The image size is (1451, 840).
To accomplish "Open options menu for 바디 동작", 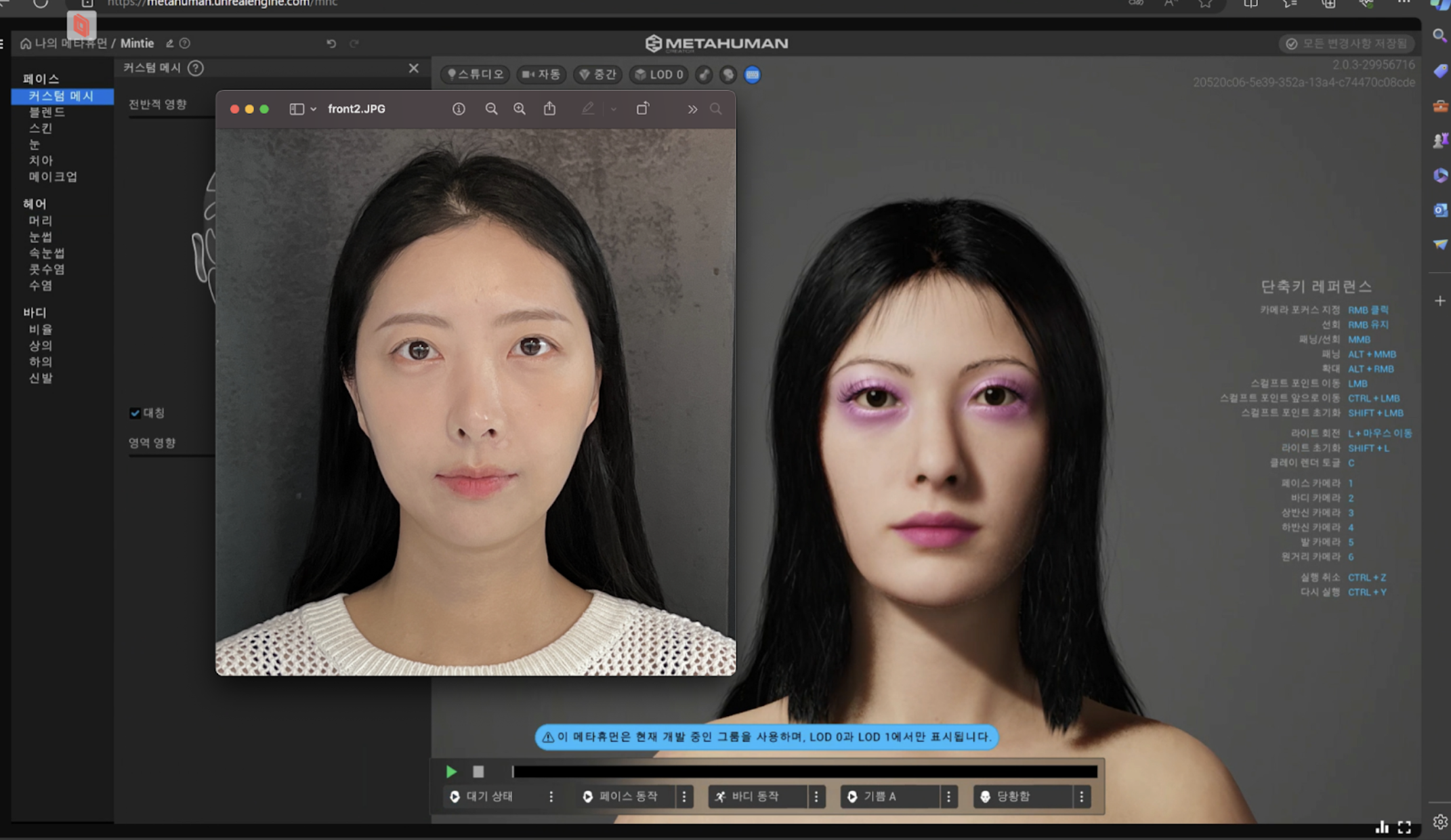I will (816, 797).
